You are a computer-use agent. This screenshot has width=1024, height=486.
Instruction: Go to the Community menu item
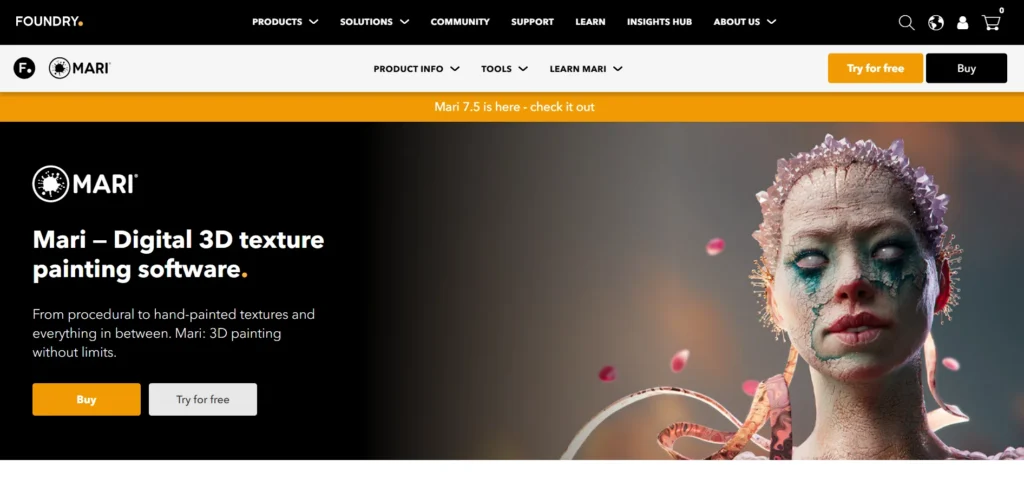[460, 22]
